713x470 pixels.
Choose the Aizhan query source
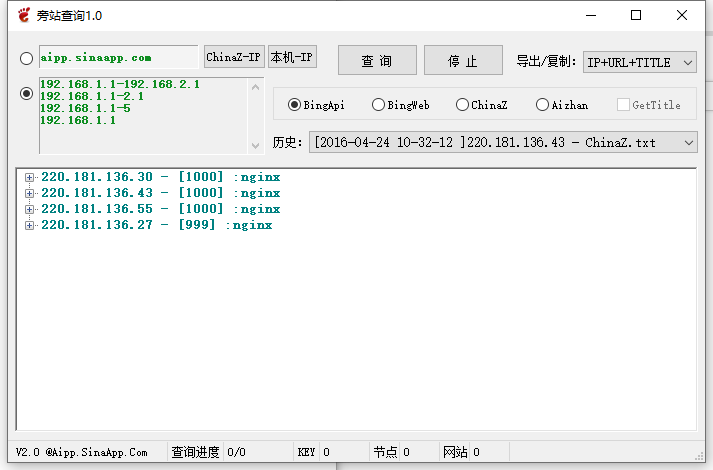[x=542, y=105]
